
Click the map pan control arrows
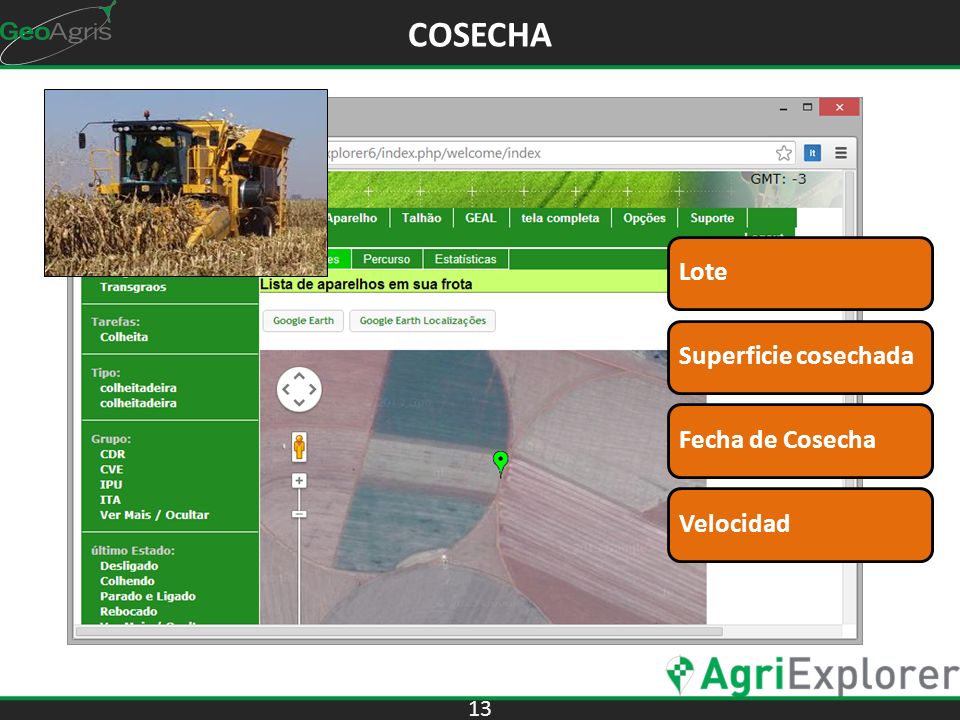(299, 389)
